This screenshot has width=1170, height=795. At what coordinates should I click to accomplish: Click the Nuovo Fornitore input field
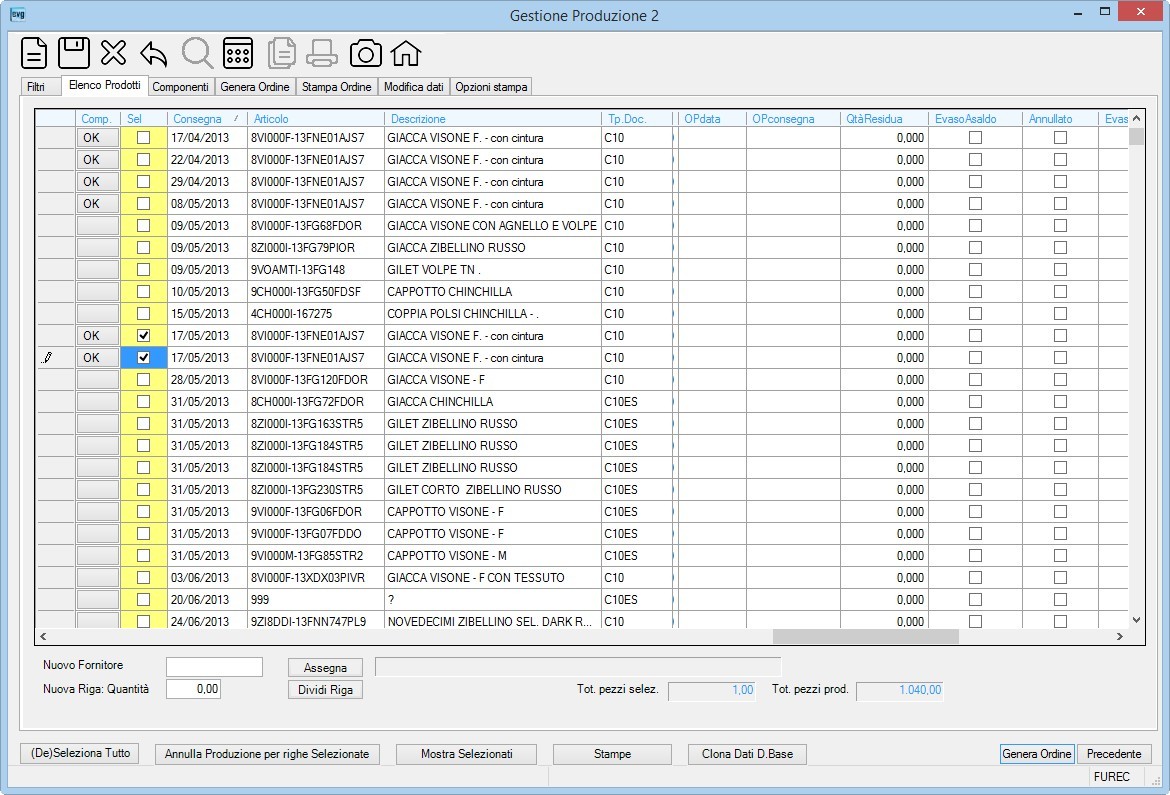point(214,667)
